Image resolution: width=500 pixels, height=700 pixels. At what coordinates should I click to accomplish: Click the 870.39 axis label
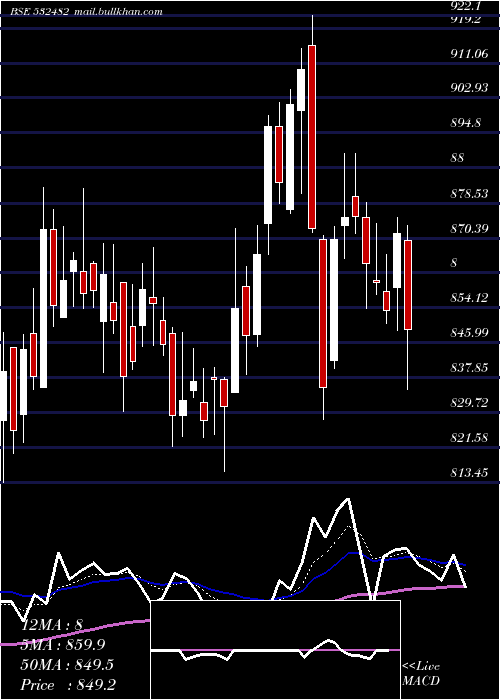click(468, 229)
